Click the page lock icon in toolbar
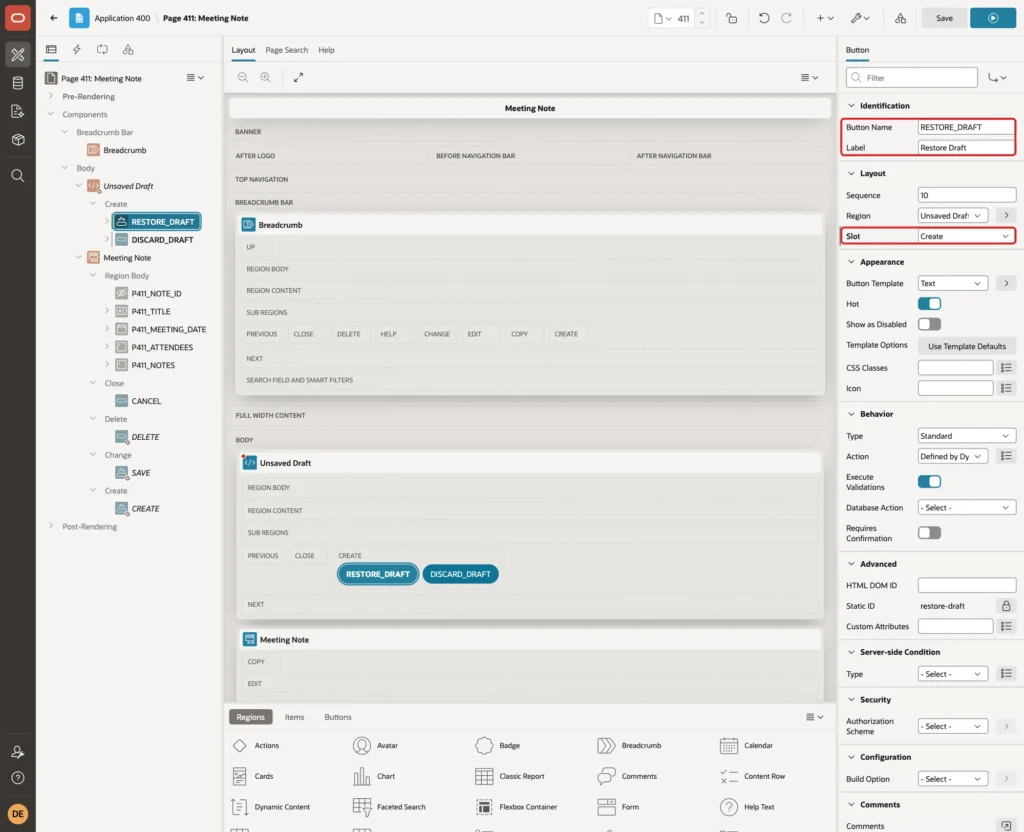 coord(731,18)
